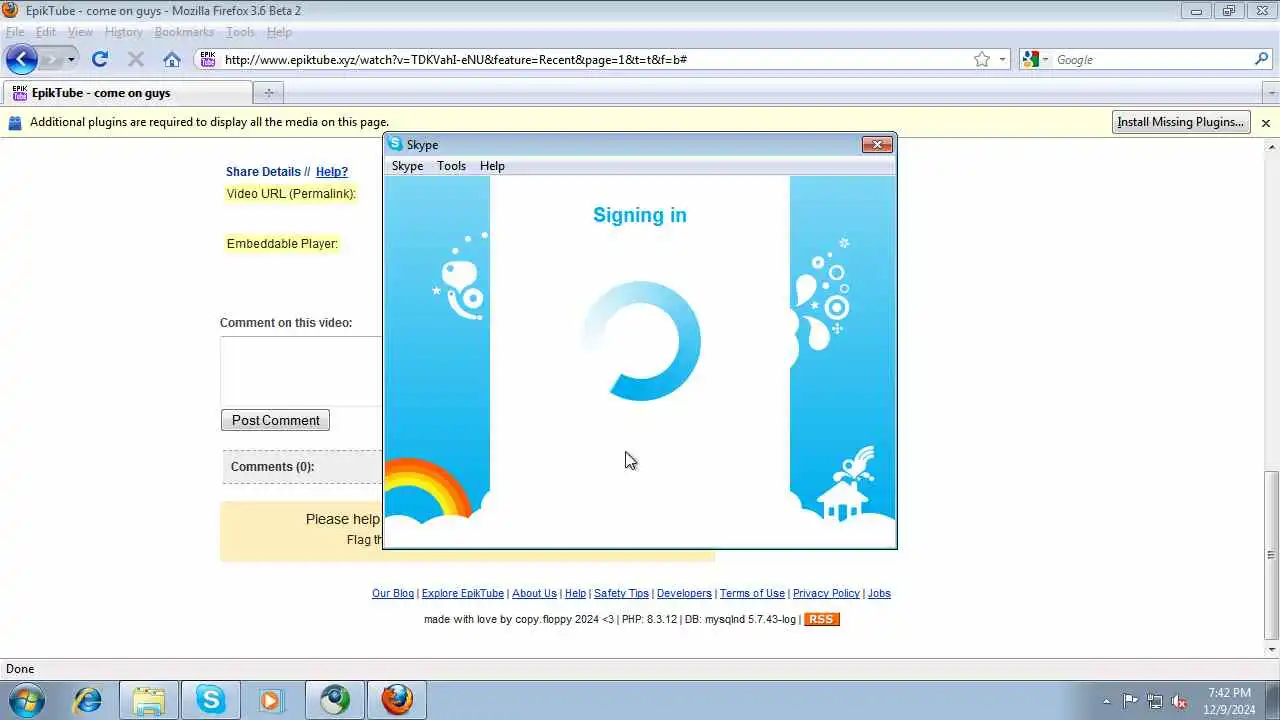The height and width of the screenshot is (720, 1280).
Task: Click the globe application taskbar icon
Action: tap(335, 700)
